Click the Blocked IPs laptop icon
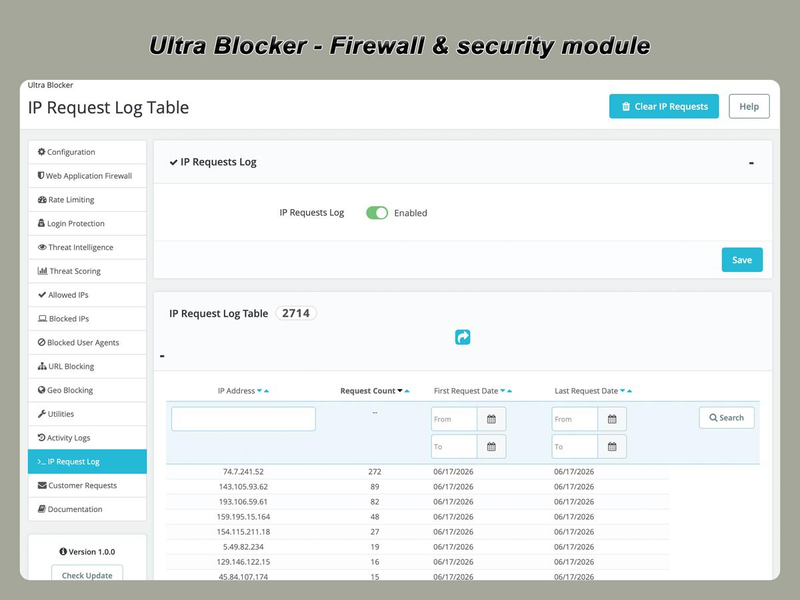This screenshot has width=800, height=600. point(42,318)
